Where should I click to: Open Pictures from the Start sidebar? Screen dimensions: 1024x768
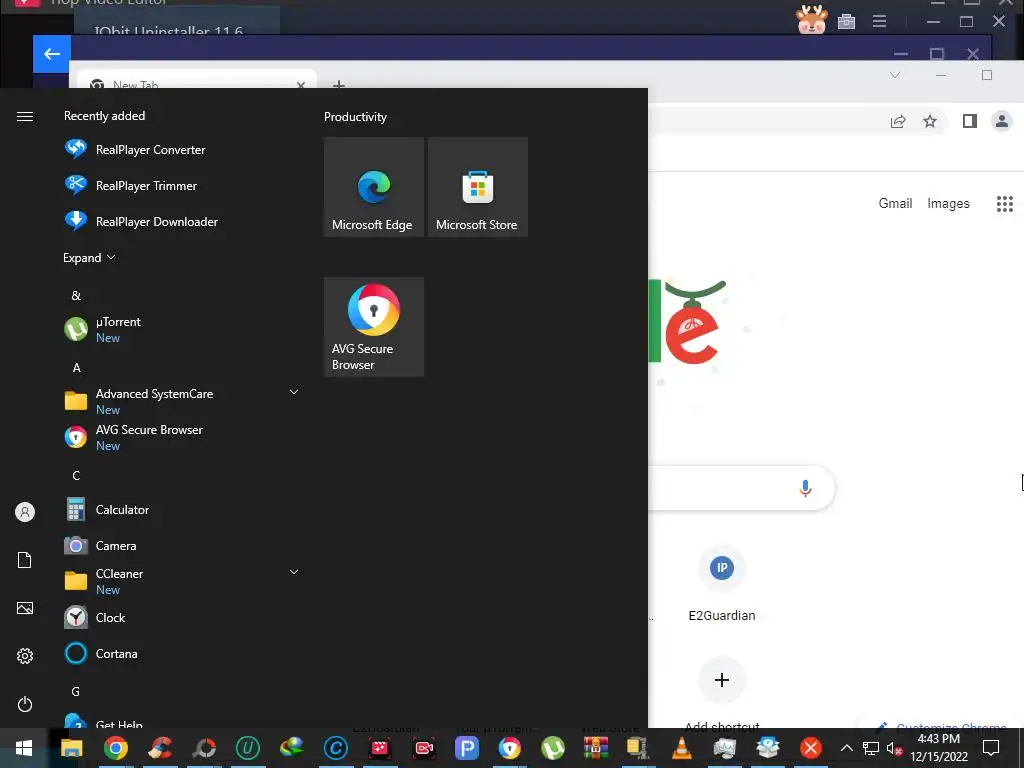pos(25,608)
